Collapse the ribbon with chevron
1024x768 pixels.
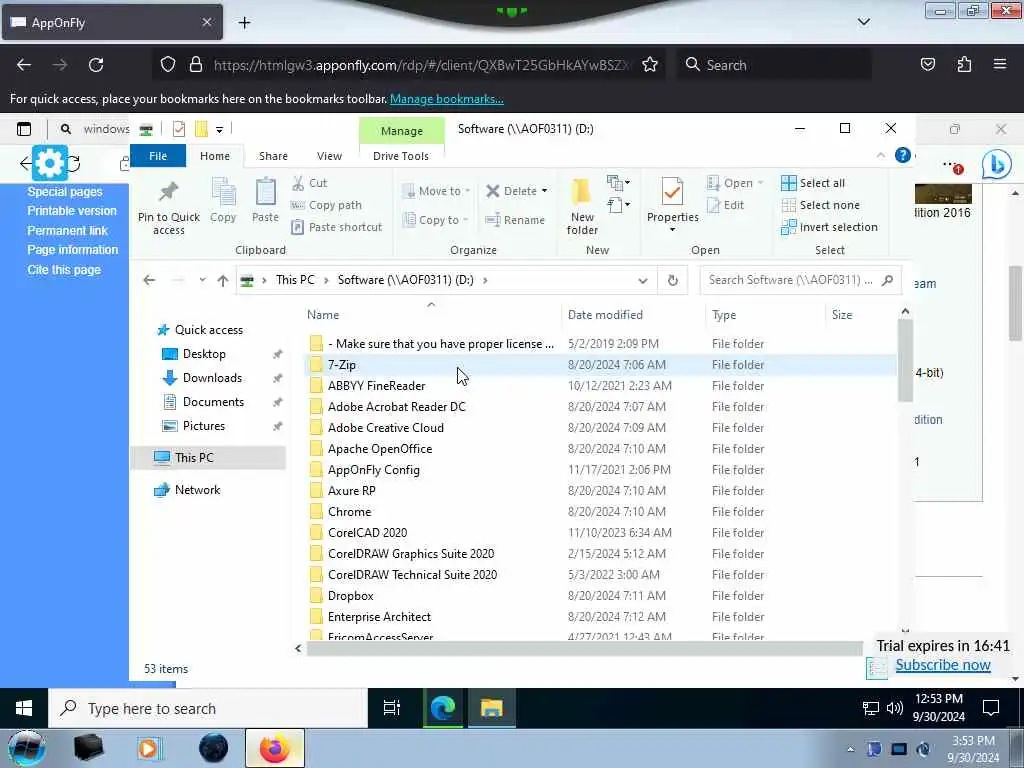click(x=880, y=155)
